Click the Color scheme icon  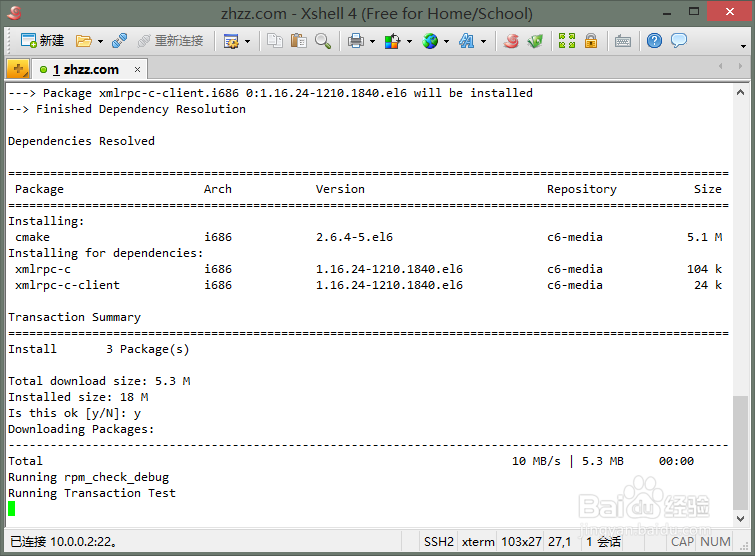click(x=392, y=41)
